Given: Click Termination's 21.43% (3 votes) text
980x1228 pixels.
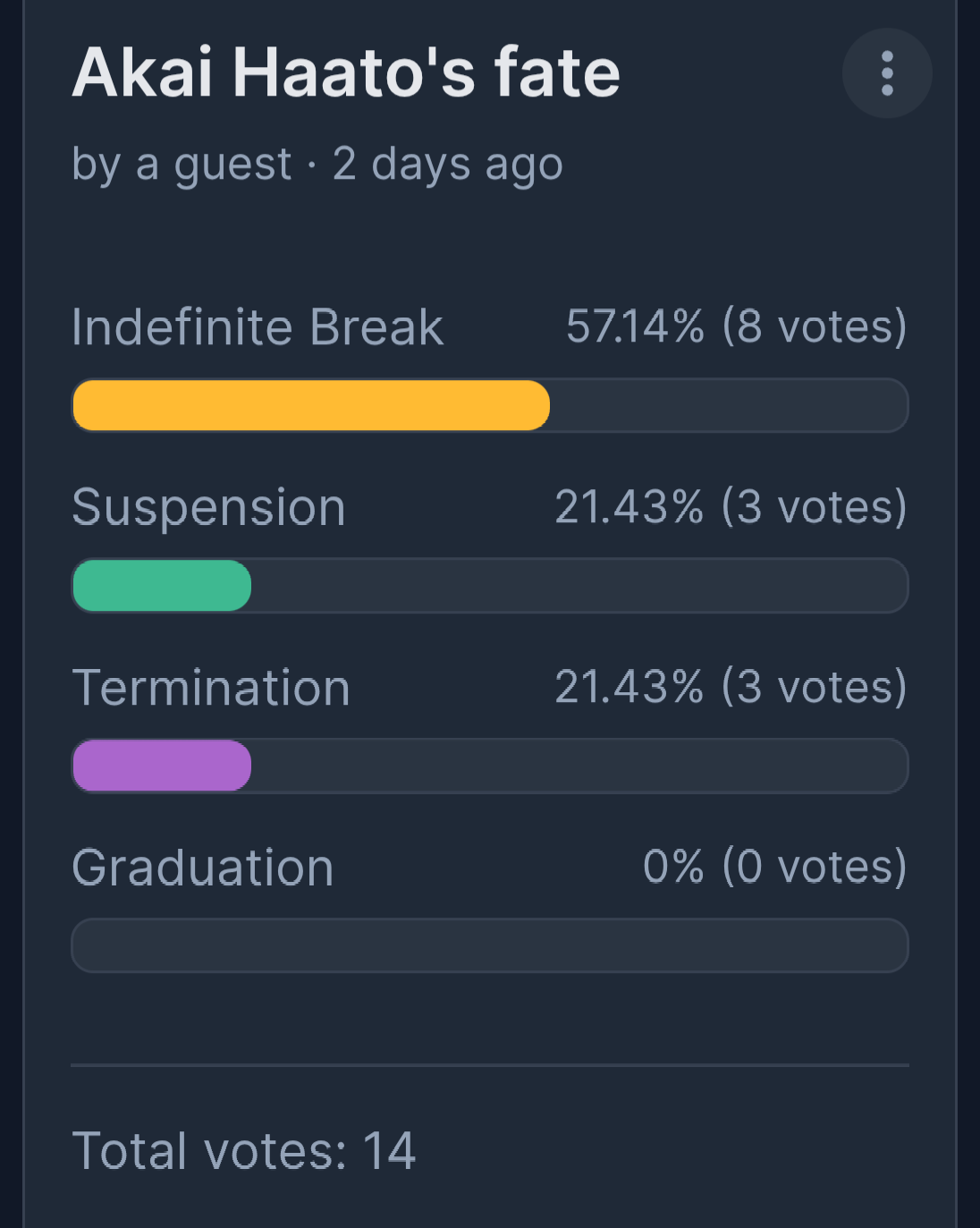Looking at the screenshot, I should 731,687.
